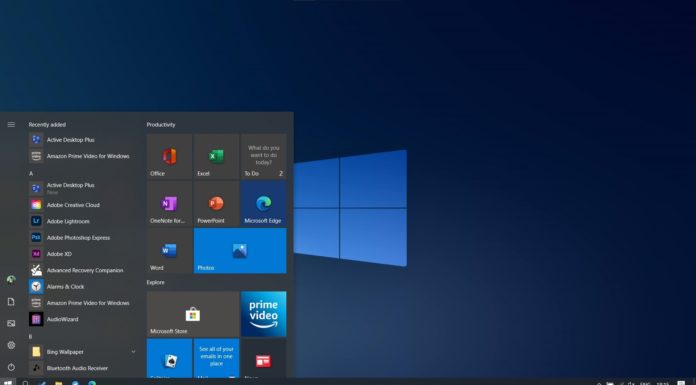
Task: Open Settings via the gear icon
Action: point(11,345)
